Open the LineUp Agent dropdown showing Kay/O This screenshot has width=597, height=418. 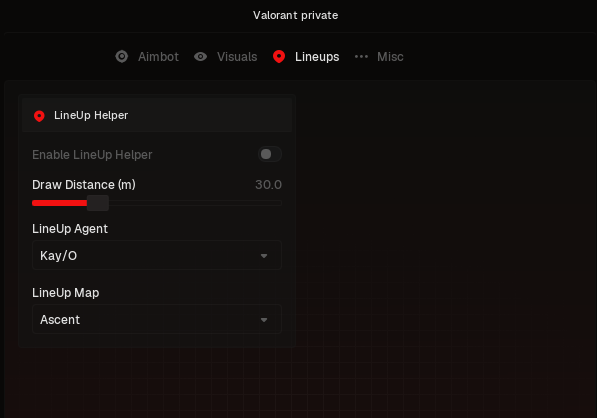pyautogui.click(x=157, y=255)
